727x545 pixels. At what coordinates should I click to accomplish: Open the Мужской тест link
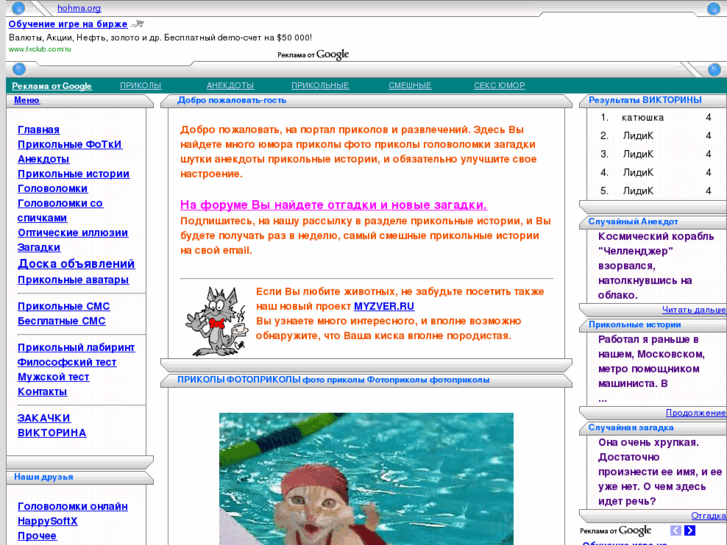tap(53, 377)
